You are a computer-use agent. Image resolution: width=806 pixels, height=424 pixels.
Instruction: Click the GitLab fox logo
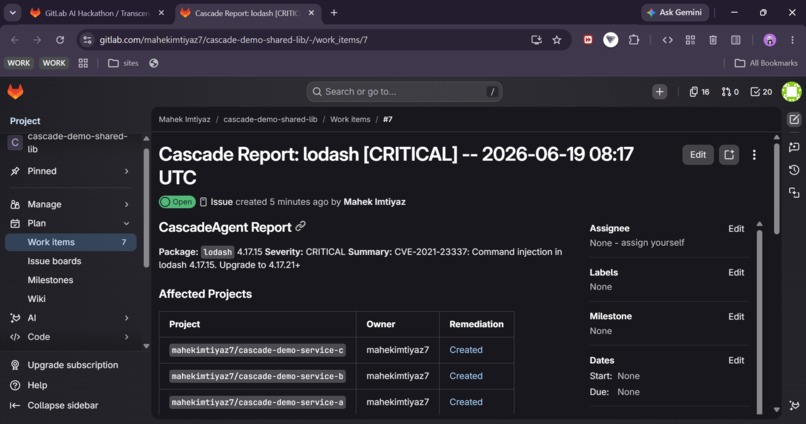click(x=15, y=92)
